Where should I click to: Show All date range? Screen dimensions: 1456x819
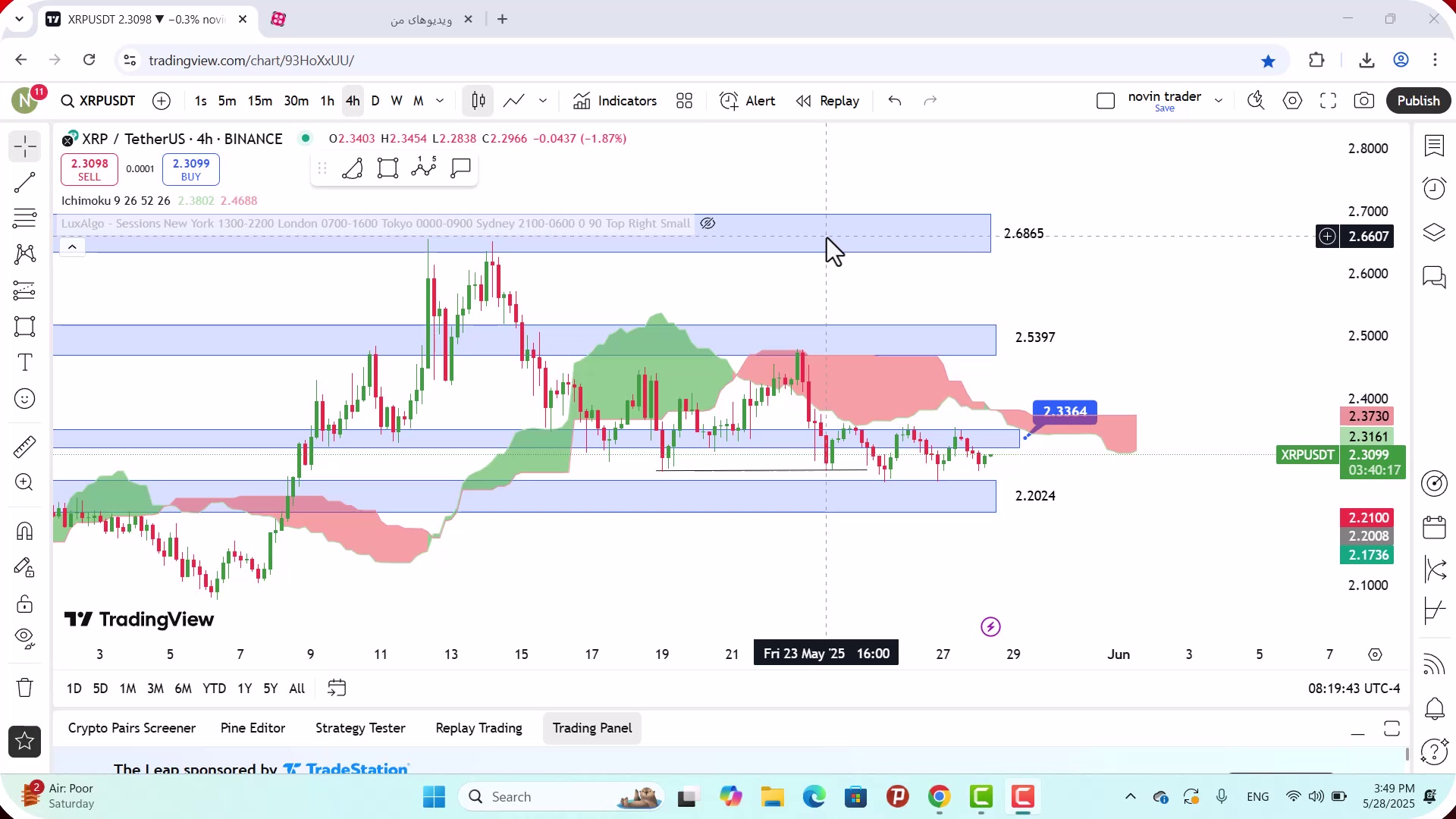(297, 689)
